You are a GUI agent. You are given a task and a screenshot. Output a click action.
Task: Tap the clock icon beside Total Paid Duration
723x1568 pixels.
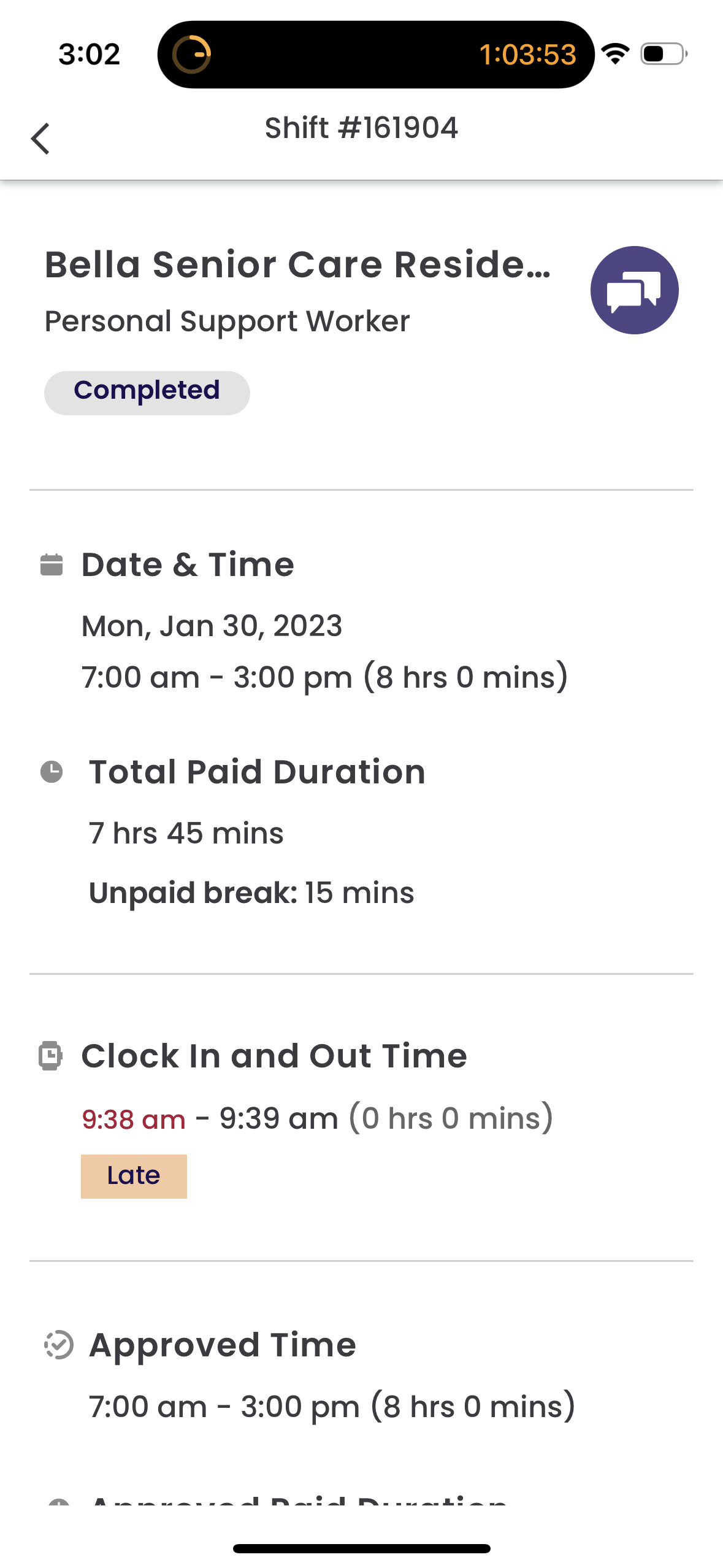tap(52, 772)
